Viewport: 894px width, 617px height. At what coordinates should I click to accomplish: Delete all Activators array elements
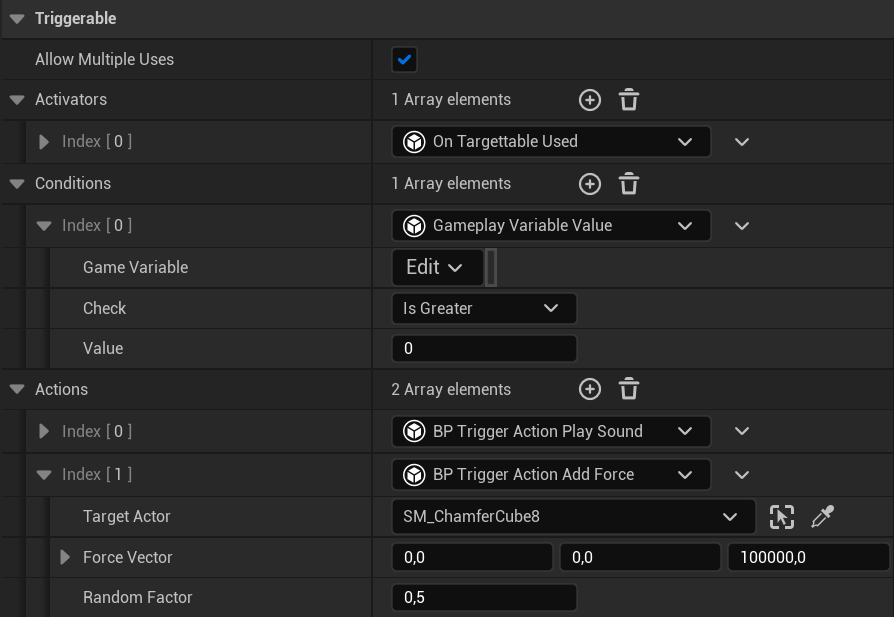click(629, 100)
